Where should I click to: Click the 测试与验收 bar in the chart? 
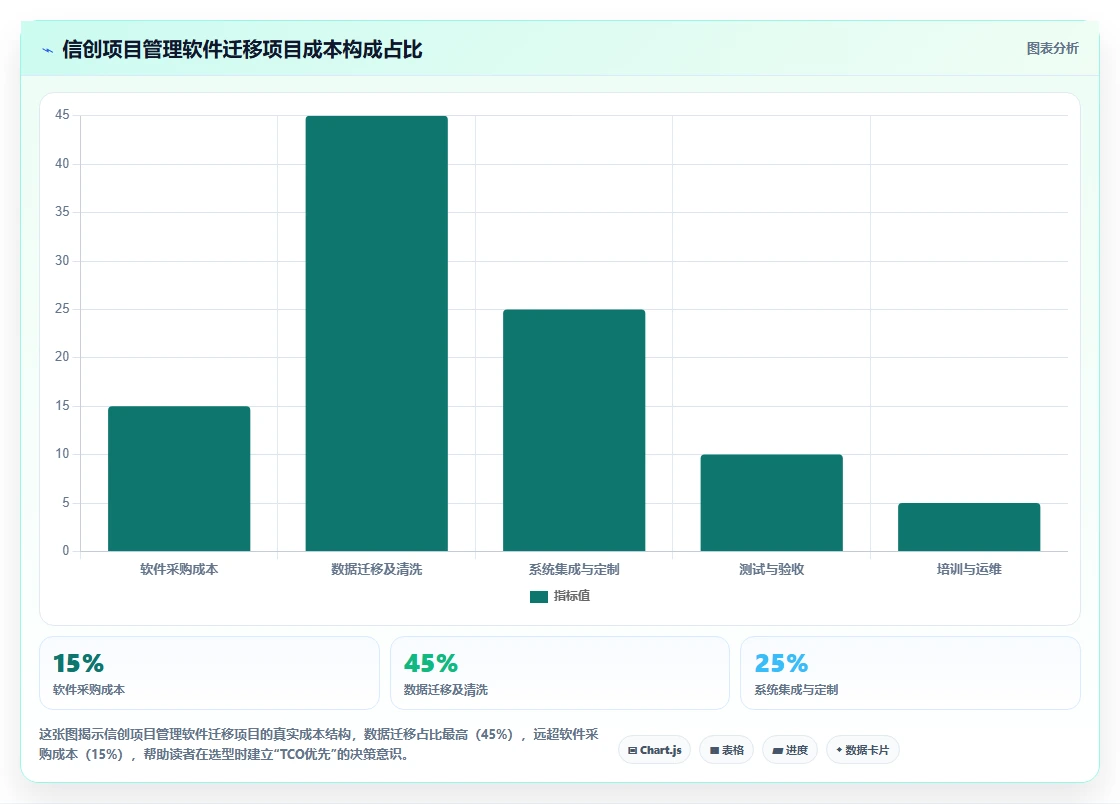(x=771, y=503)
